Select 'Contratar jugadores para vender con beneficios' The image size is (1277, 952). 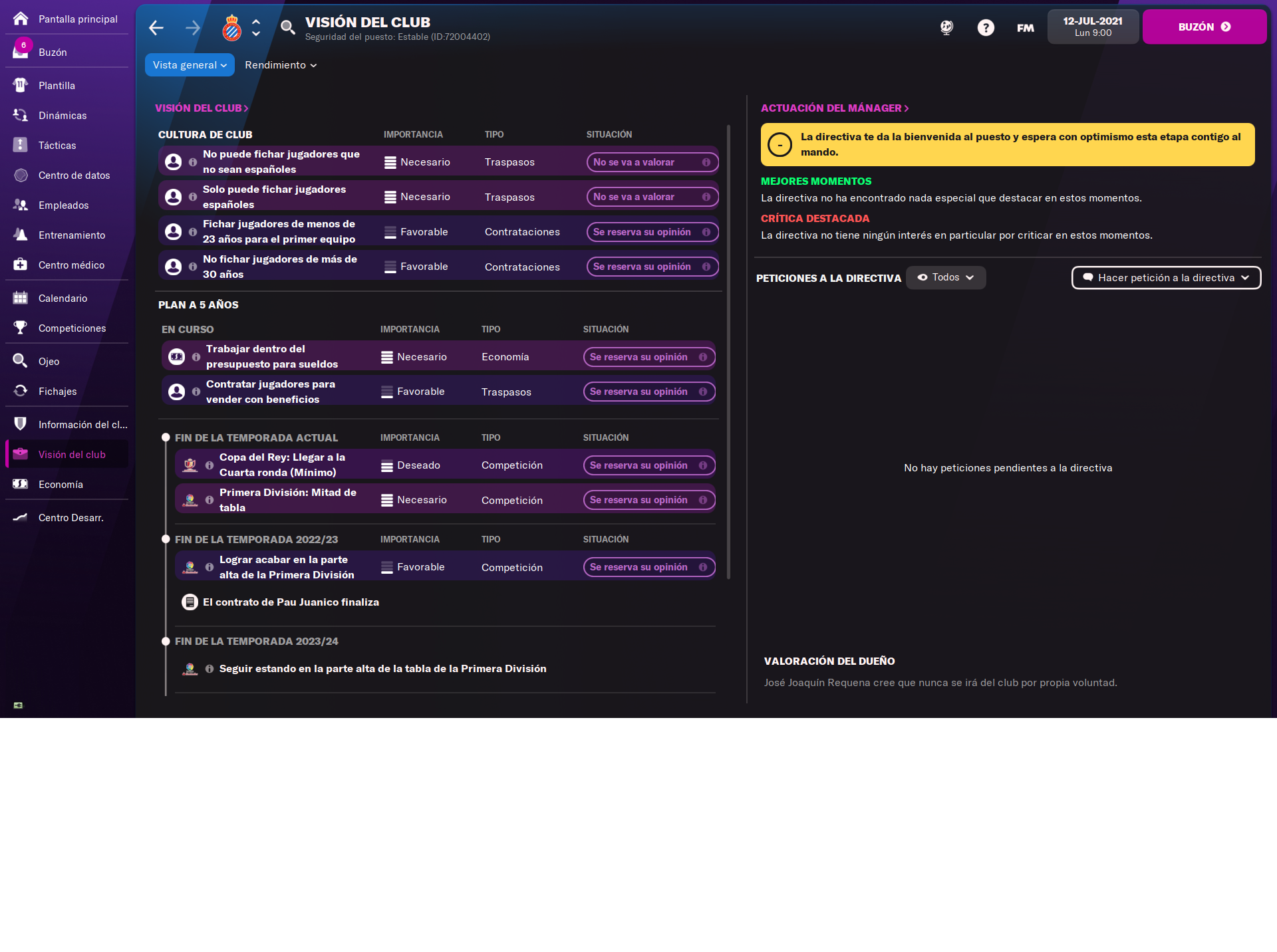tap(271, 392)
